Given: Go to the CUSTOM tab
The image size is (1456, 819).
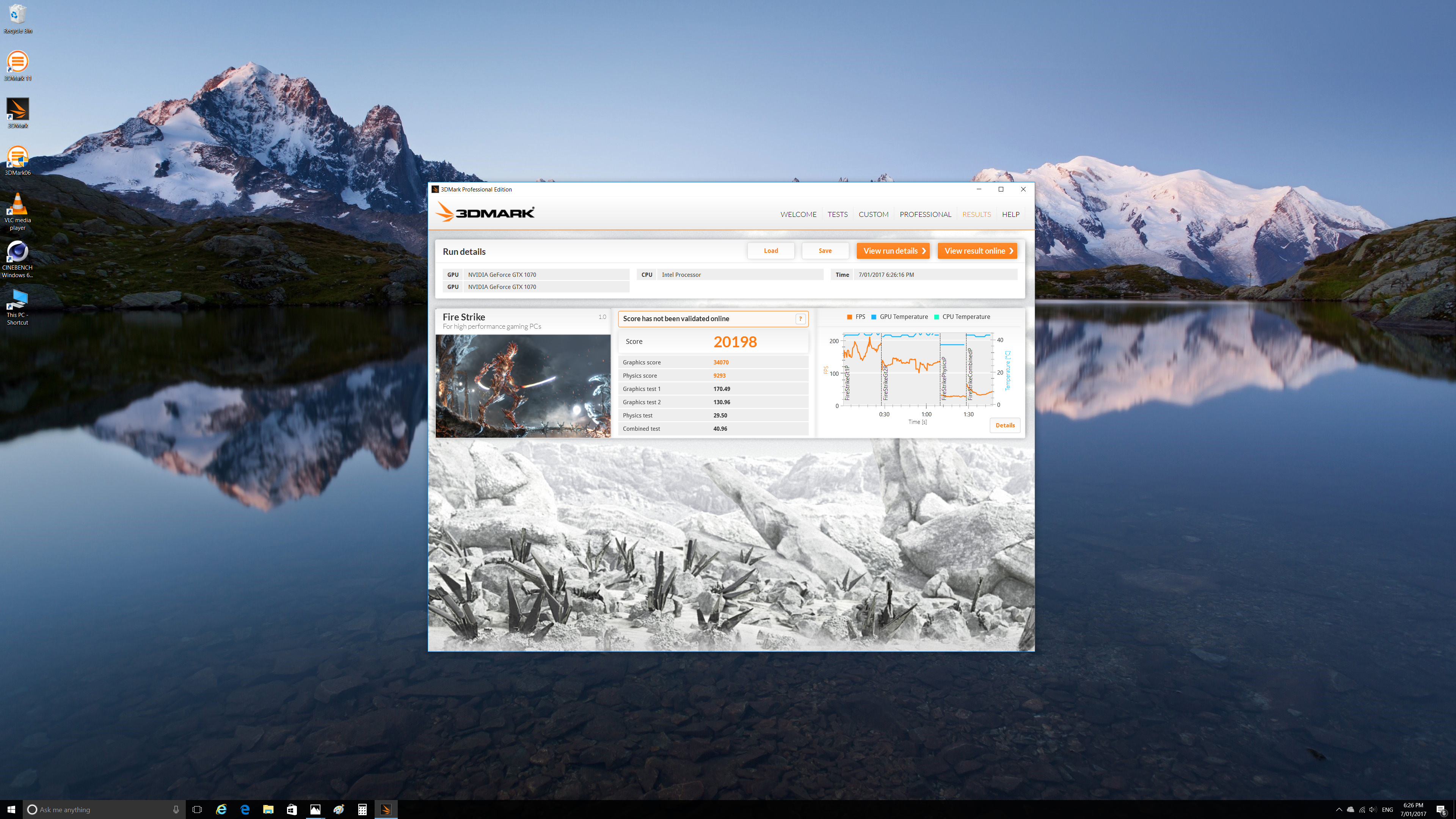Looking at the screenshot, I should 873,214.
